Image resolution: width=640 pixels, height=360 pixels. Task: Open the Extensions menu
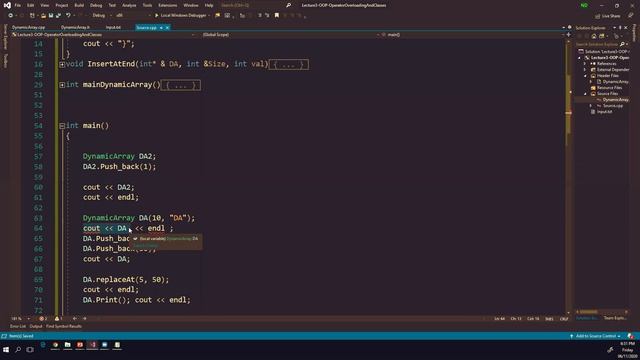coord(168,5)
